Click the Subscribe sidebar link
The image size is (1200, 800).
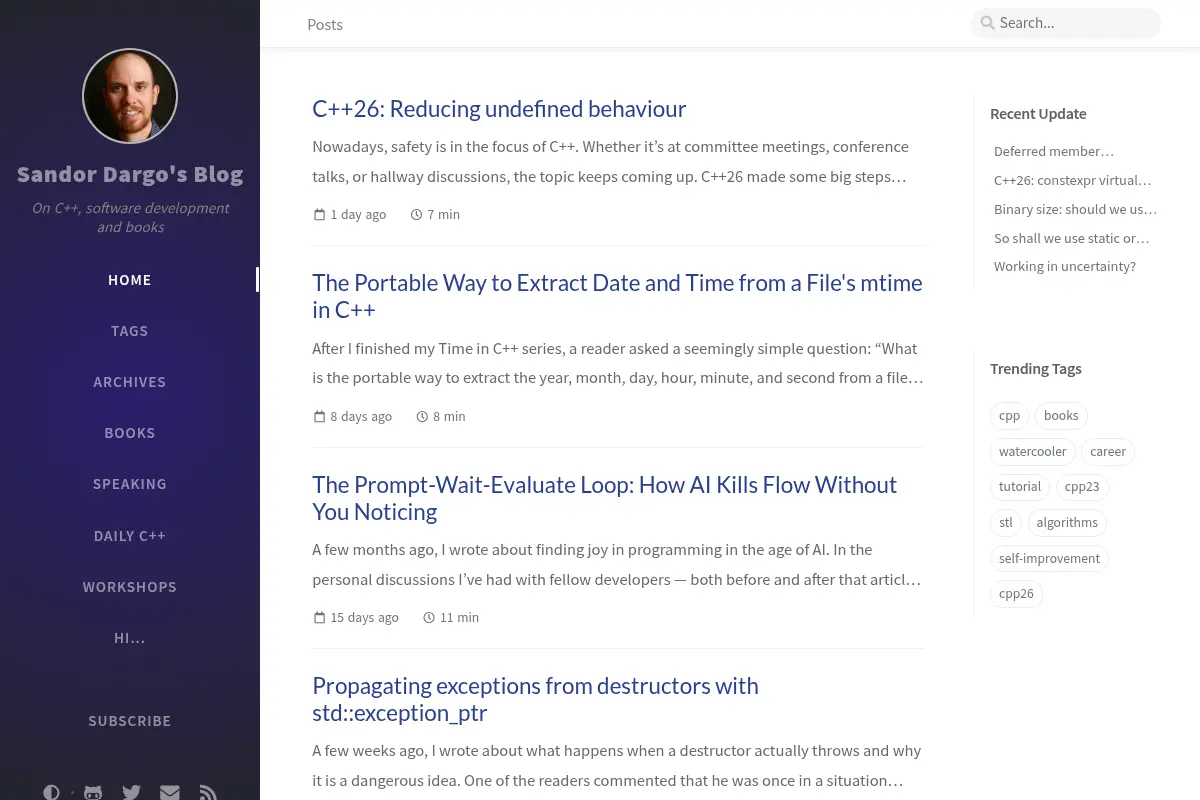[x=130, y=721]
